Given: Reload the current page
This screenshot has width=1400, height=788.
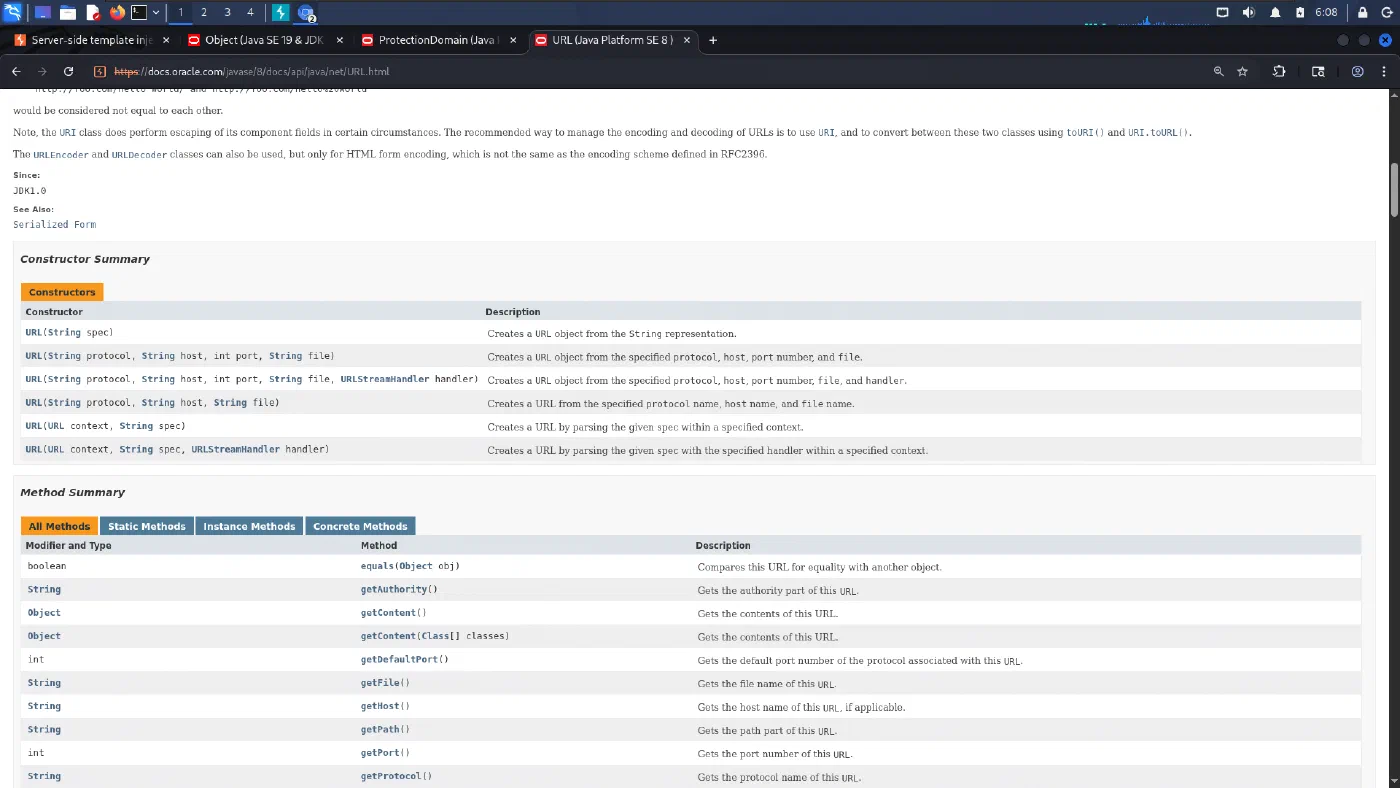Looking at the screenshot, I should [x=68, y=71].
